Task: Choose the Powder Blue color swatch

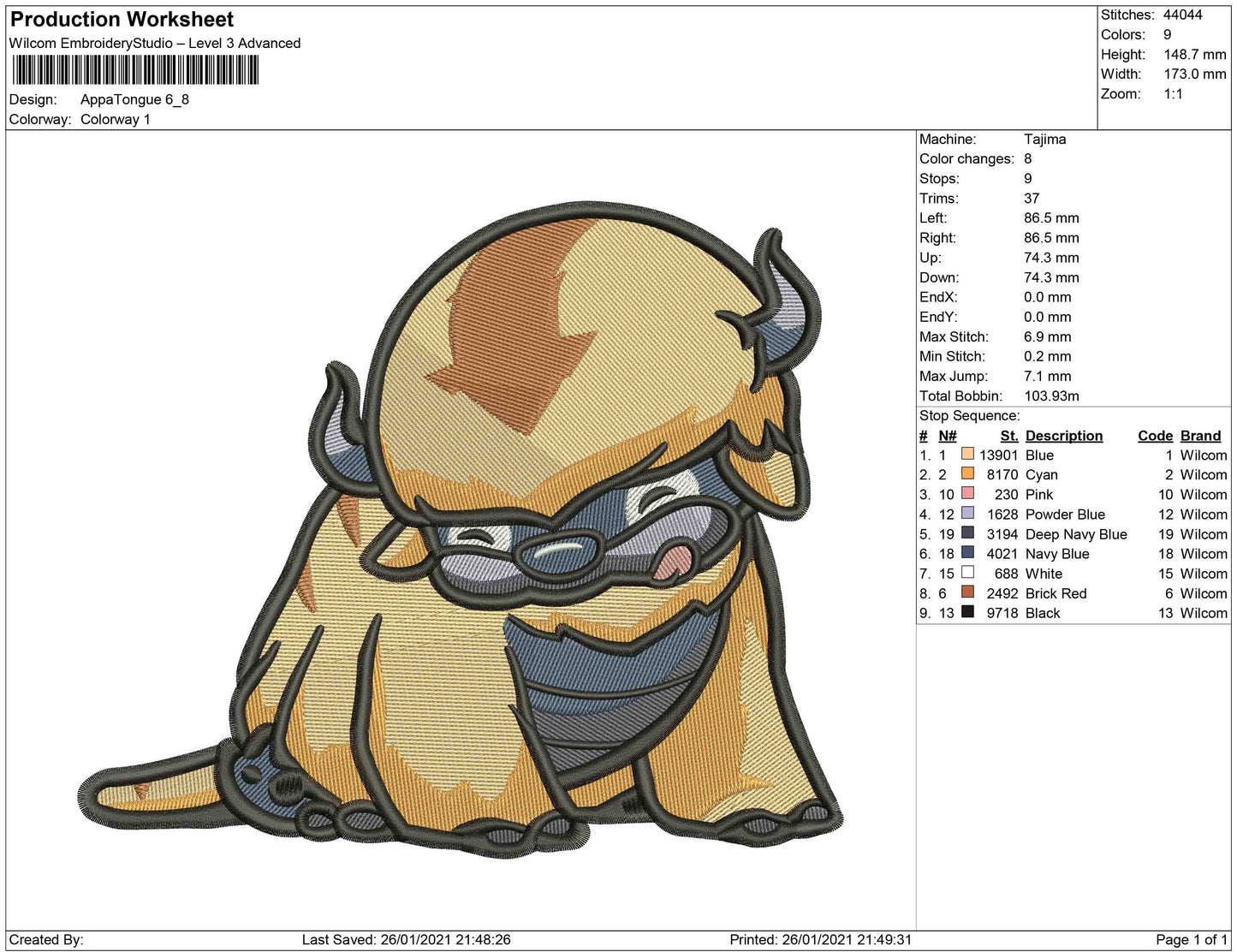Action: click(967, 514)
